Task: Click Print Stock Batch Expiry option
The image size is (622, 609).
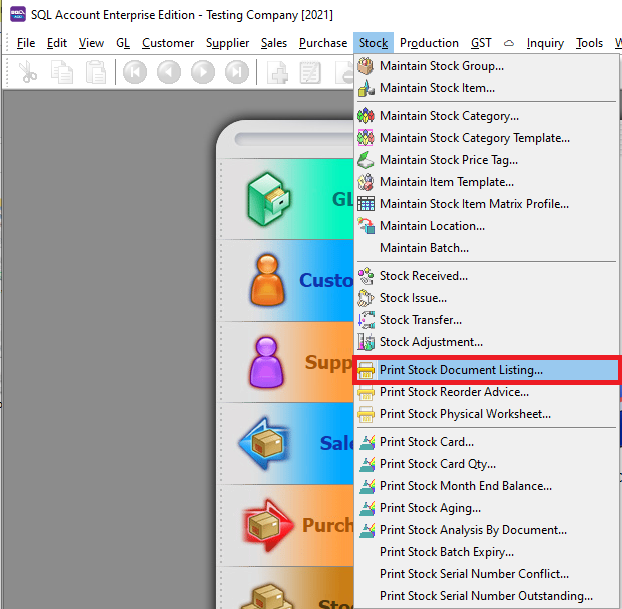Action: click(x=446, y=552)
